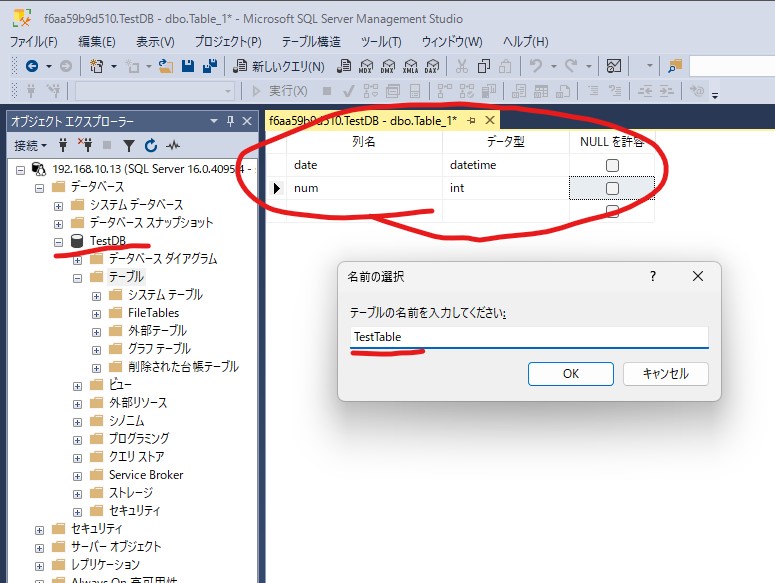775x583 pixels.
Task: Toggle Allow NULL for date column
Action: pyautogui.click(x=612, y=165)
